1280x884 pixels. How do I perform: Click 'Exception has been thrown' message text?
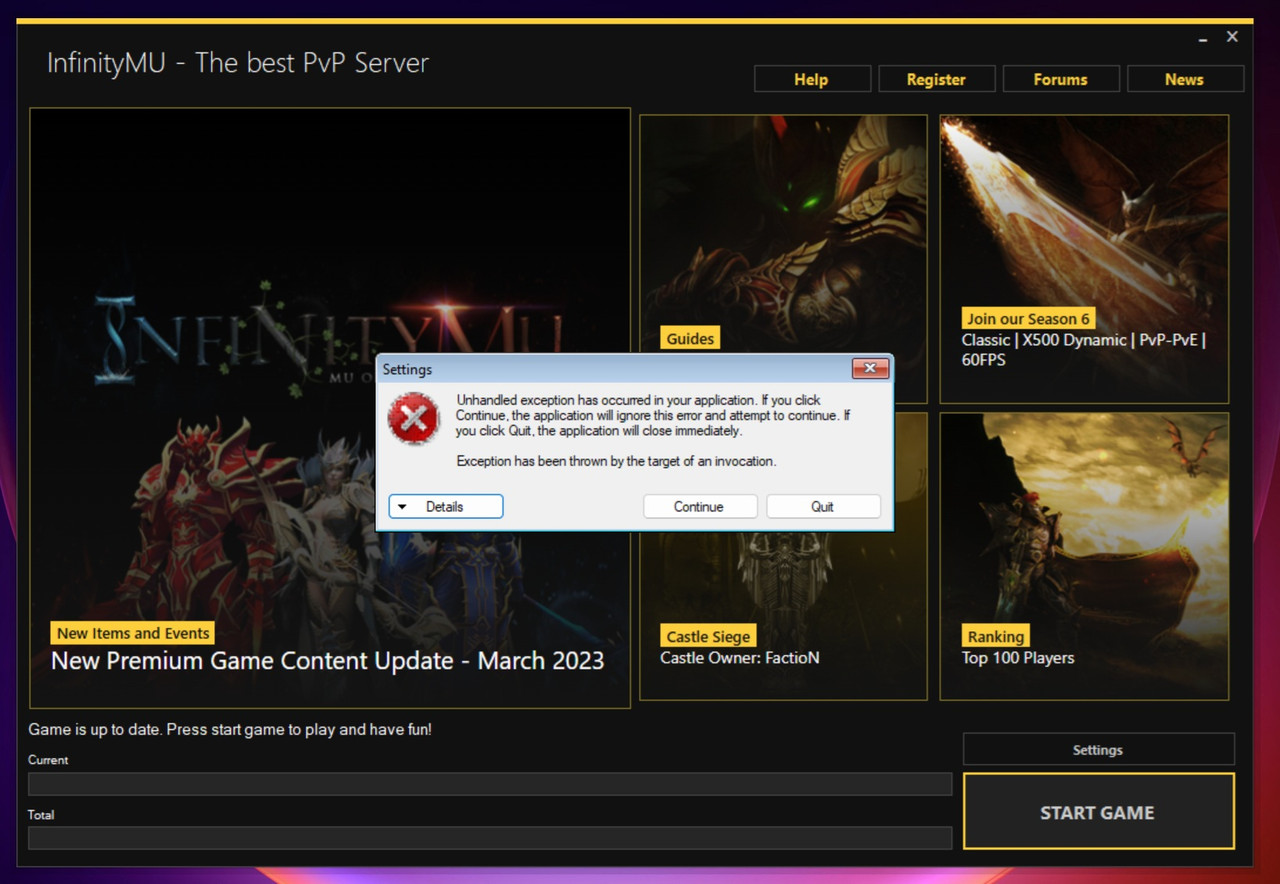616,462
